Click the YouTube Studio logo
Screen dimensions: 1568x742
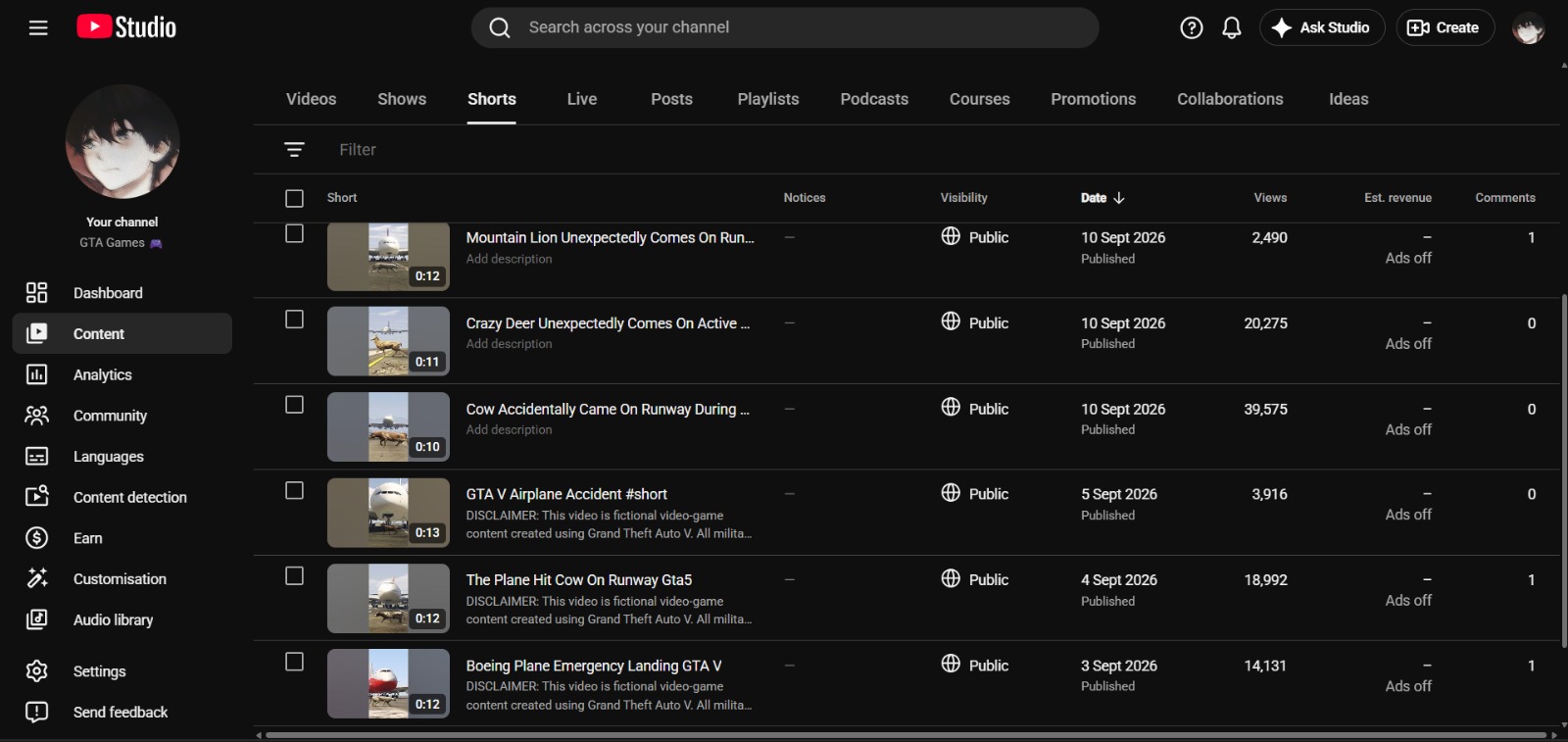pos(126,27)
